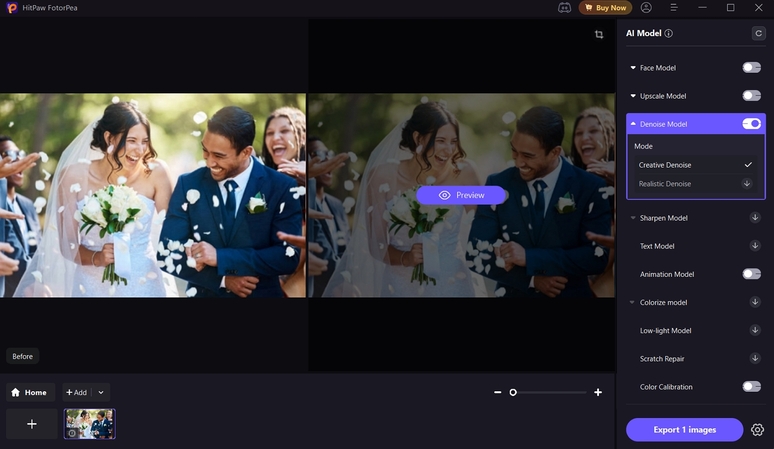The width and height of the screenshot is (774, 449).
Task: Expand the Colorize model section arrow
Action: pos(632,302)
